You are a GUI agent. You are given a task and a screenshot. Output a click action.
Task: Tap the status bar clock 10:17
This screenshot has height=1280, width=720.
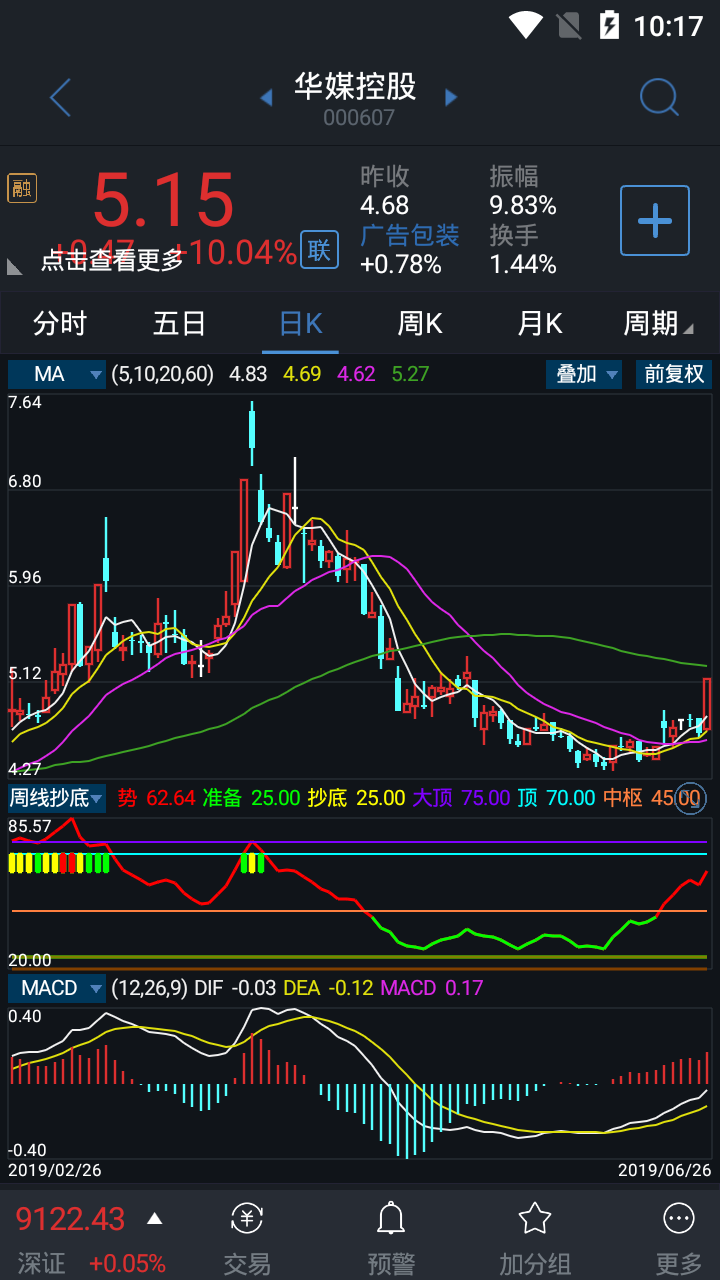669,25
